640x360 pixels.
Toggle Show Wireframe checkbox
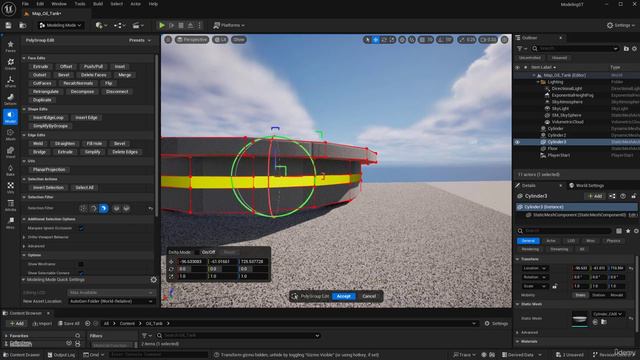point(81,264)
